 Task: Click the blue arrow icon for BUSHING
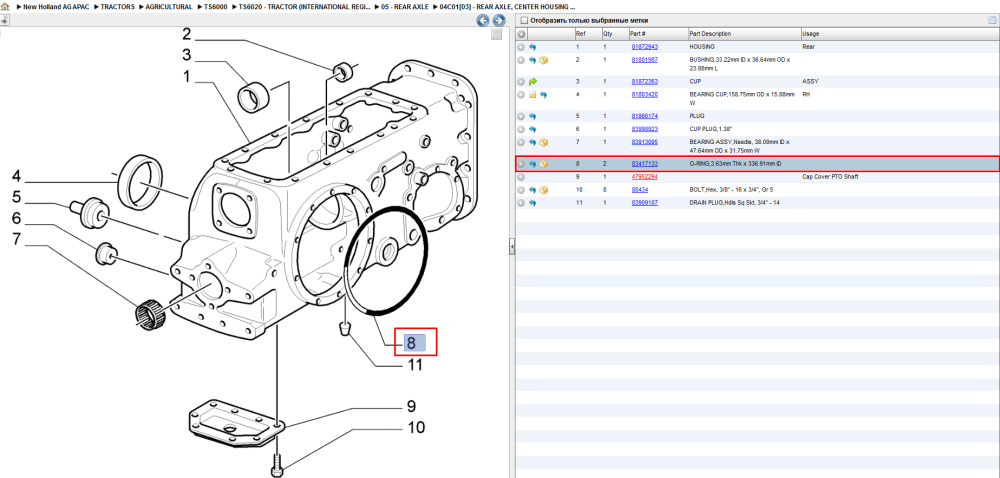point(533,60)
